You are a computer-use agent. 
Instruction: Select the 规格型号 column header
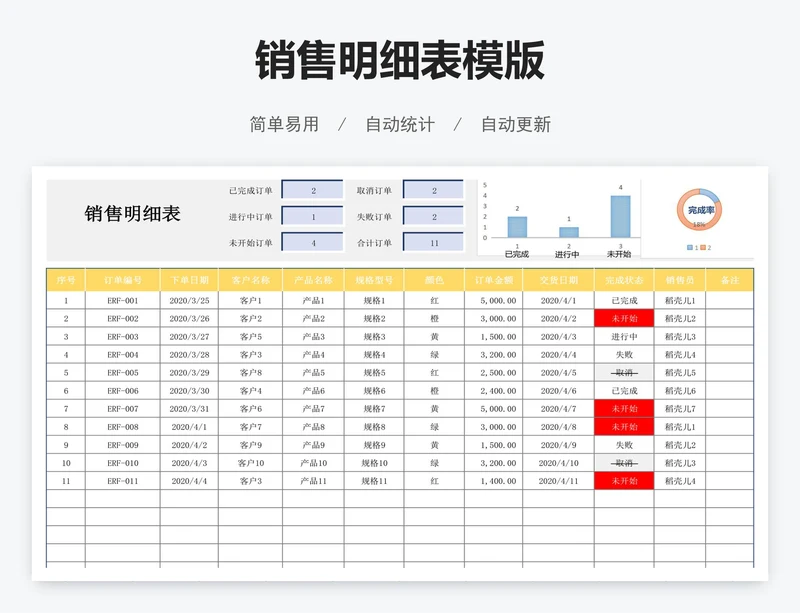pos(374,280)
